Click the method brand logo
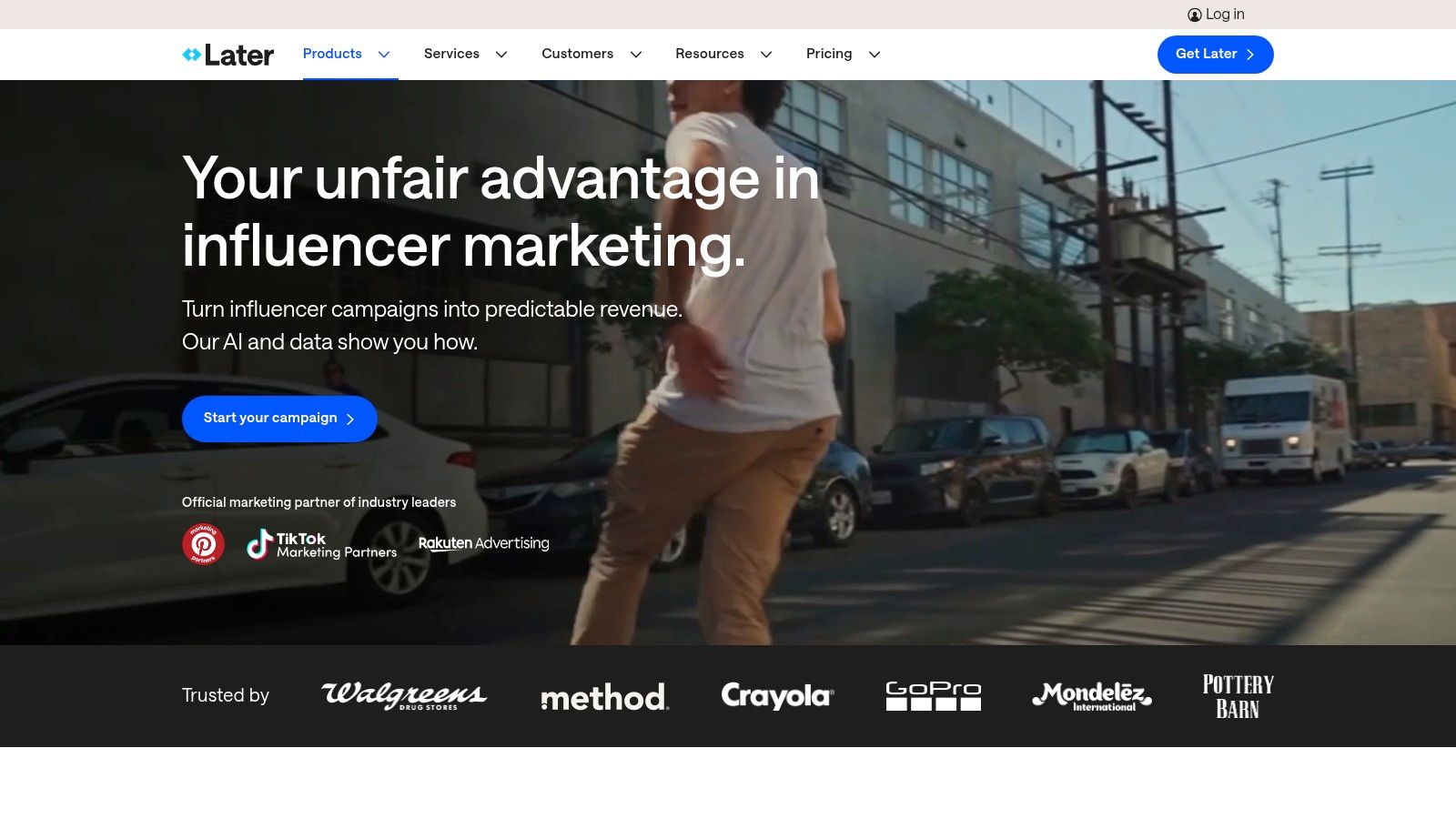 click(604, 697)
